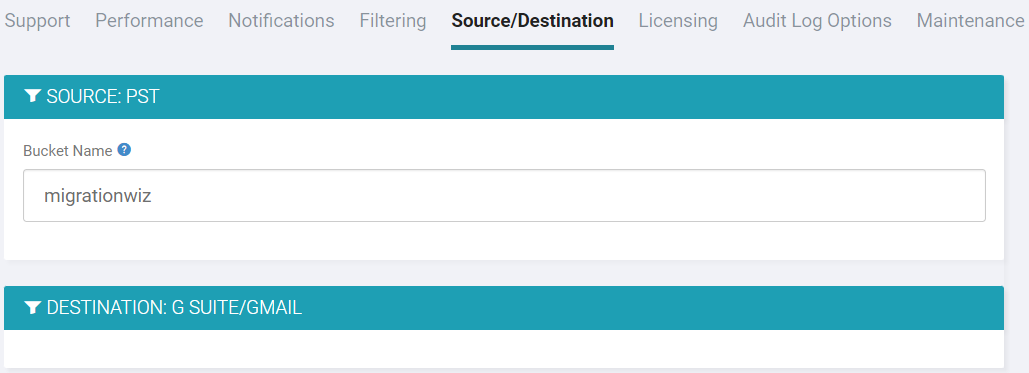This screenshot has height=373, width=1029.
Task: Switch to Audit Log Options tab
Action: (x=817, y=20)
